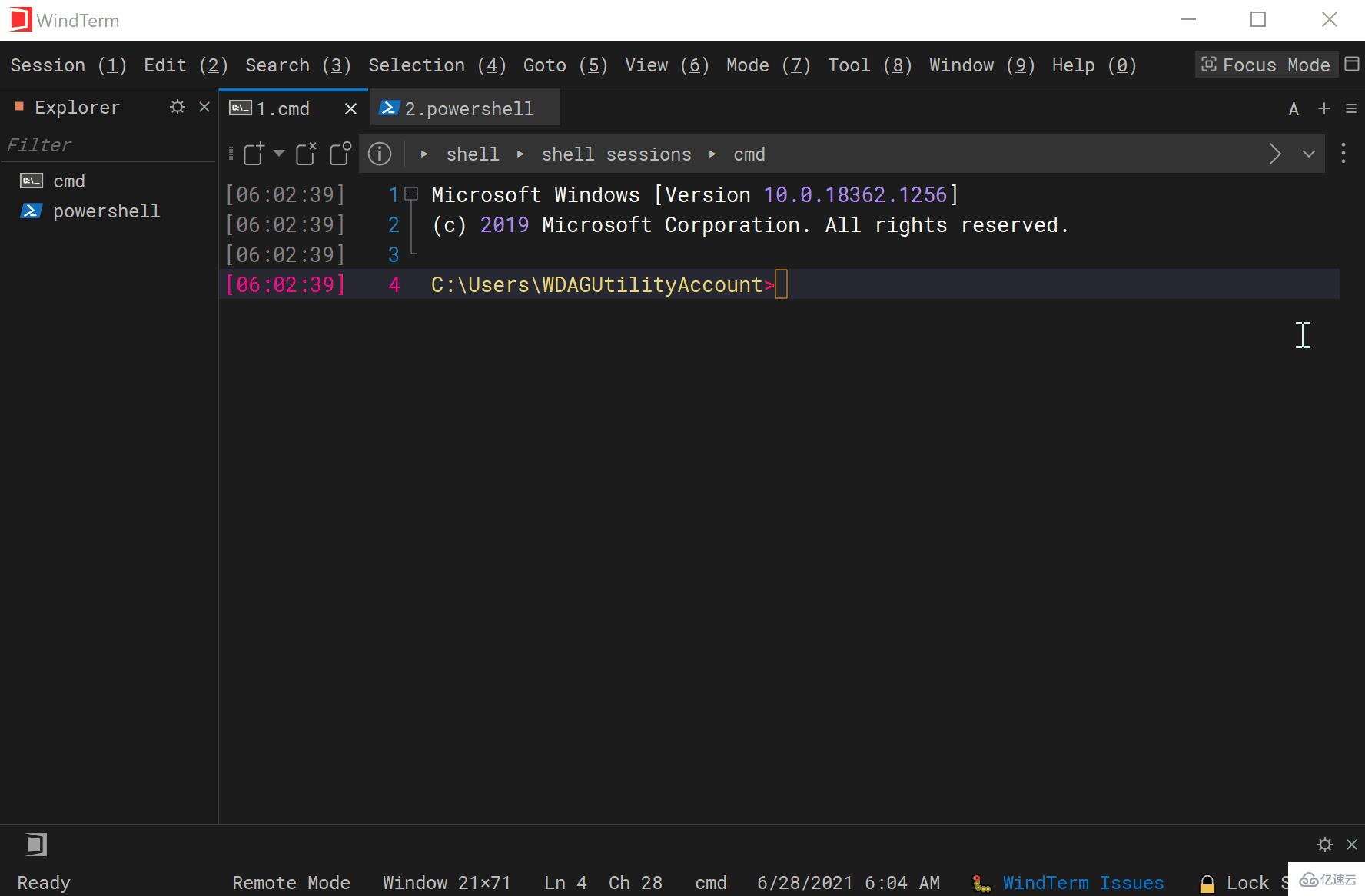
Task: Click the A font icon in tab bar
Action: click(1294, 109)
